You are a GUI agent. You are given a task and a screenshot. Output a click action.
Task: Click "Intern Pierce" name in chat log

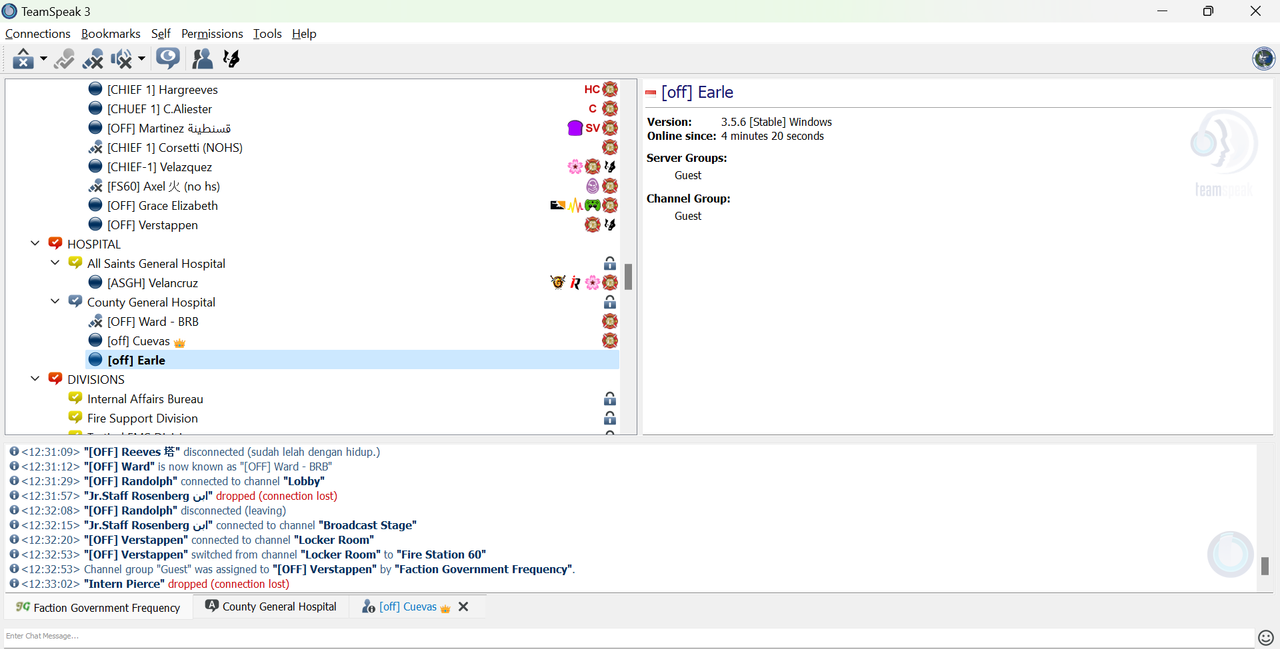point(125,584)
